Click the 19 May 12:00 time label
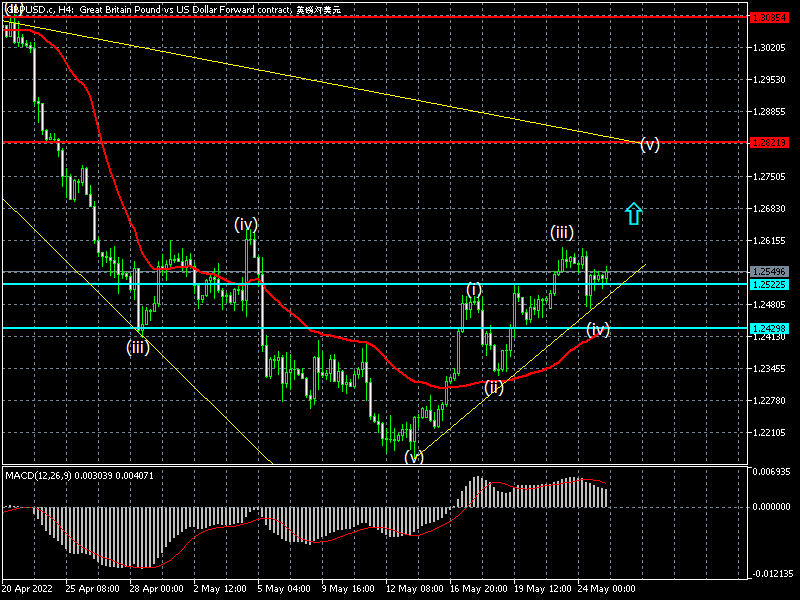This screenshot has height=600, width=800. pos(542,588)
